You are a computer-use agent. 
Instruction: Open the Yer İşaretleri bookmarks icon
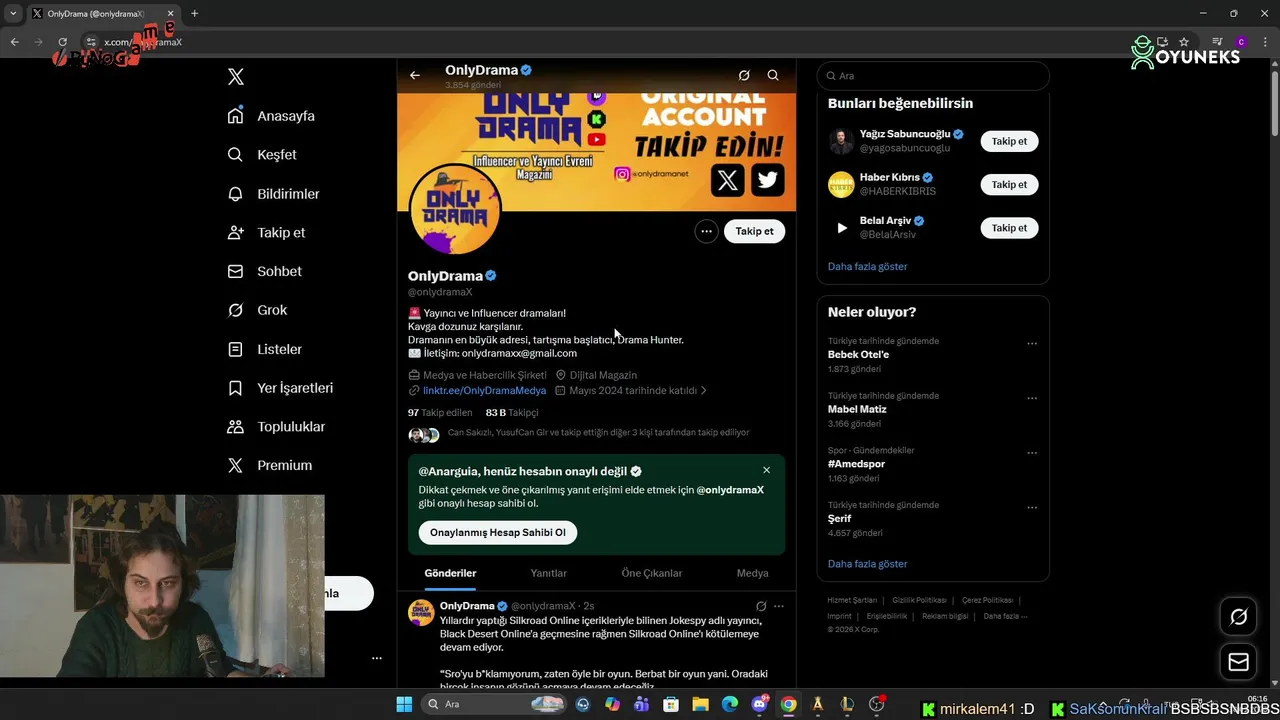[x=236, y=388]
